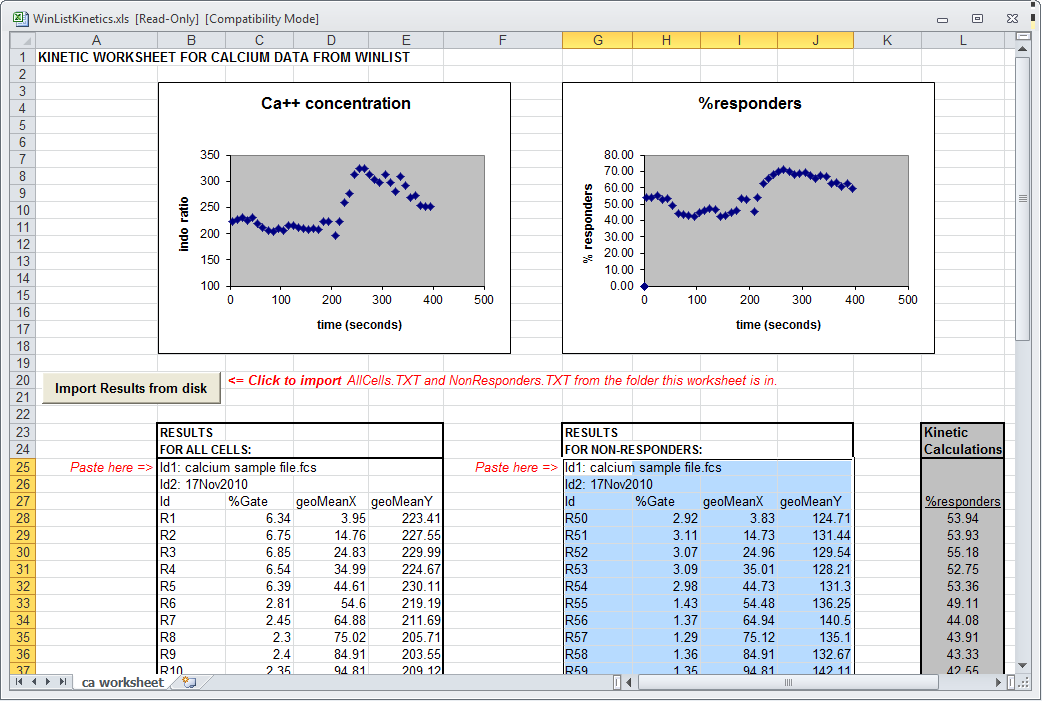Select row 20 header
This screenshot has height=701, width=1042.
click(22, 380)
